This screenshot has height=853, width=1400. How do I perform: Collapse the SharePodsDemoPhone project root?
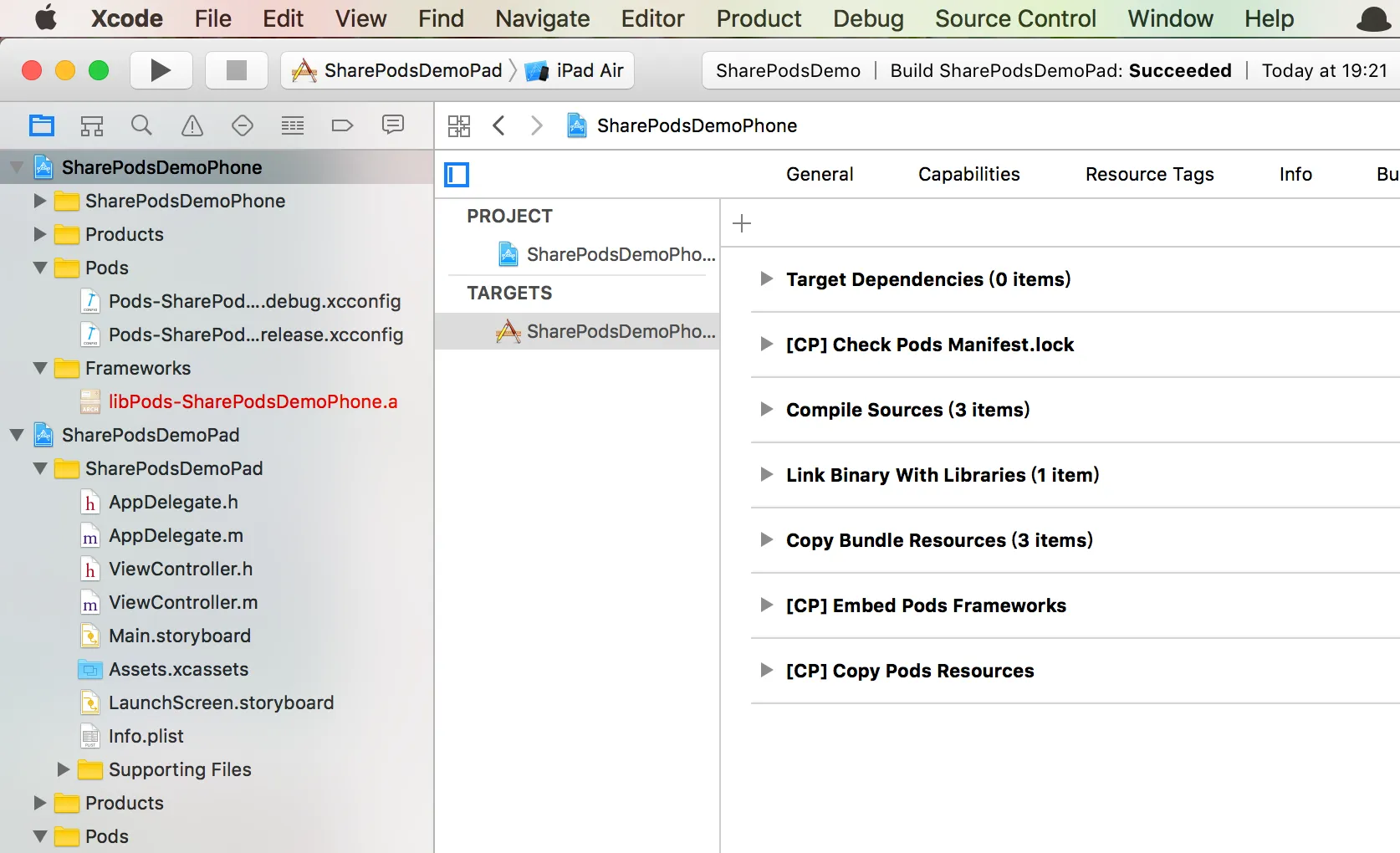17,167
